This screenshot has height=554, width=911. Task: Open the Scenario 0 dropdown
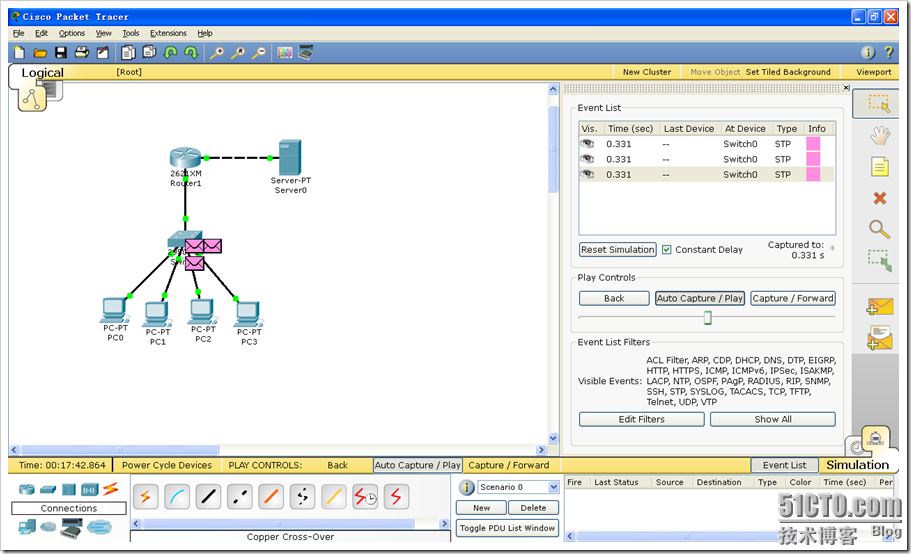click(553, 487)
